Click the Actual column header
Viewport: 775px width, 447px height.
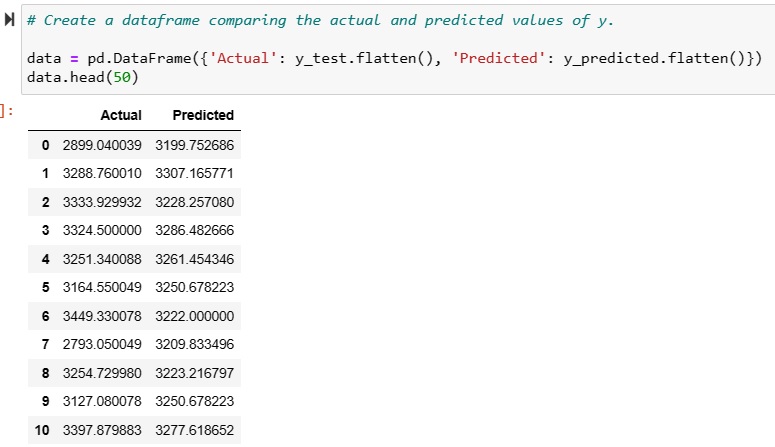(x=121, y=116)
